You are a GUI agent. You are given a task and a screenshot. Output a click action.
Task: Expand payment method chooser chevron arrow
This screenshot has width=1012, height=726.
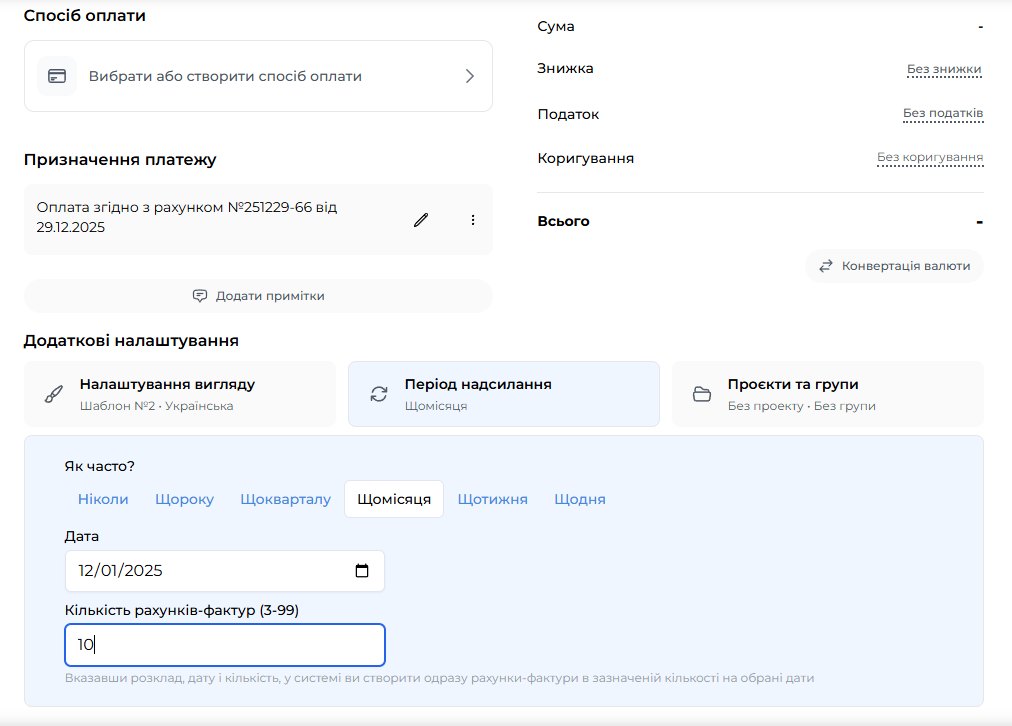click(x=469, y=76)
